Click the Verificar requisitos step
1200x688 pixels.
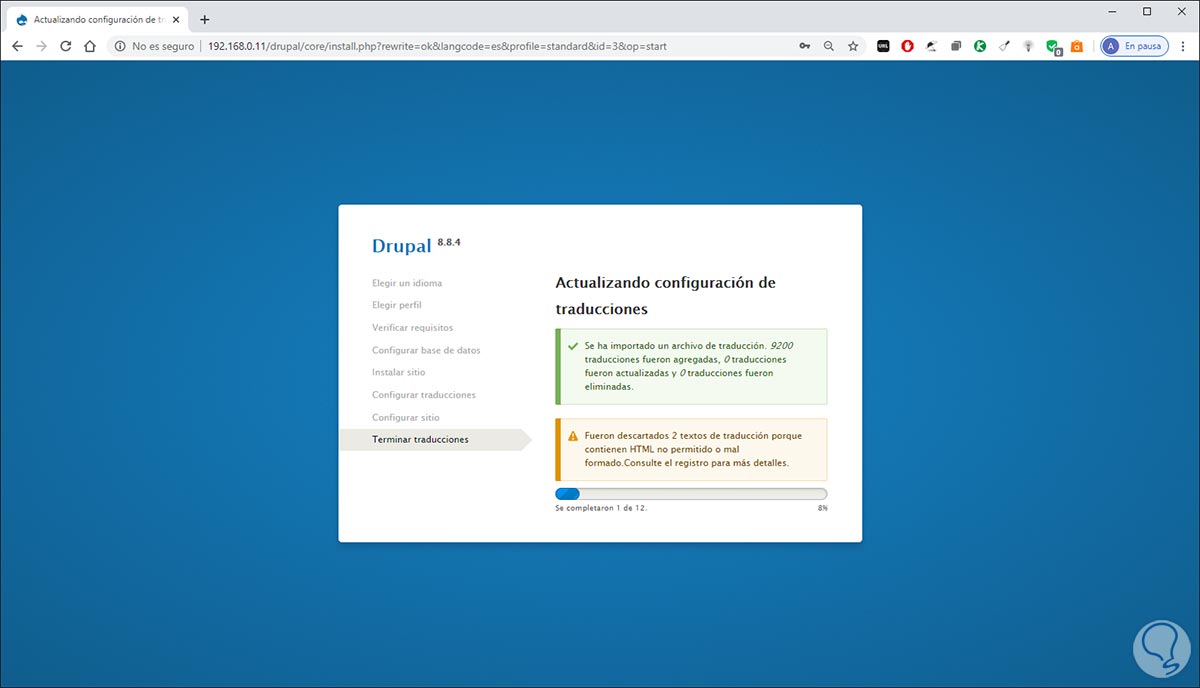(x=412, y=328)
